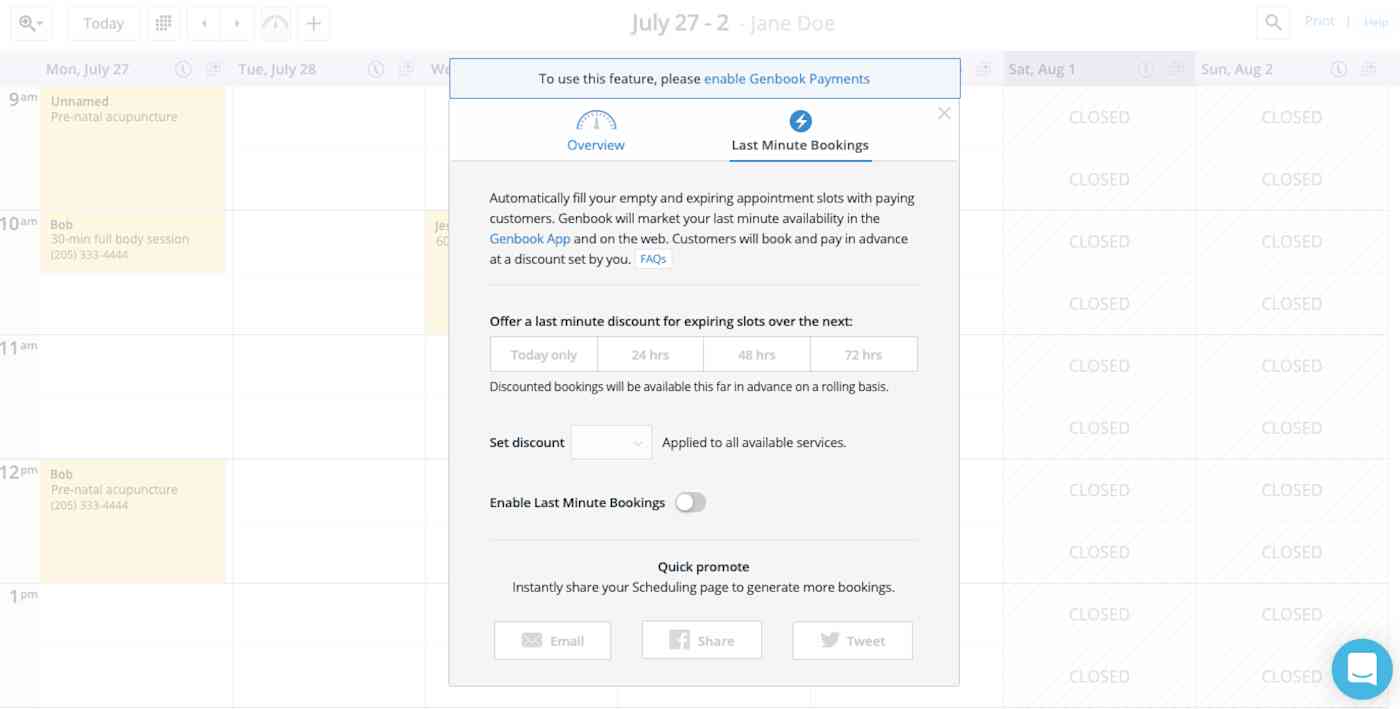Open the zoom level dropdown

(31, 23)
